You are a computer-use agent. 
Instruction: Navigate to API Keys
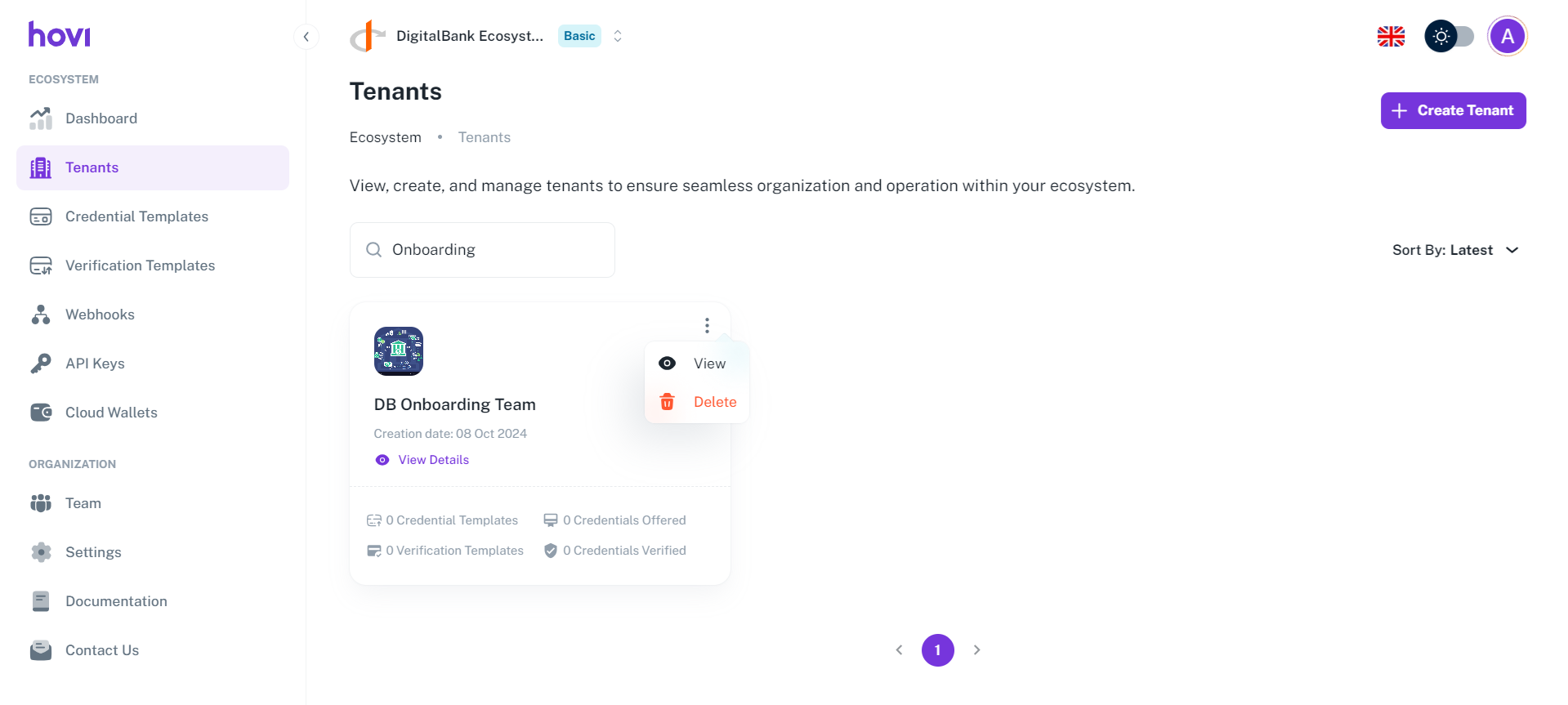[x=95, y=364]
